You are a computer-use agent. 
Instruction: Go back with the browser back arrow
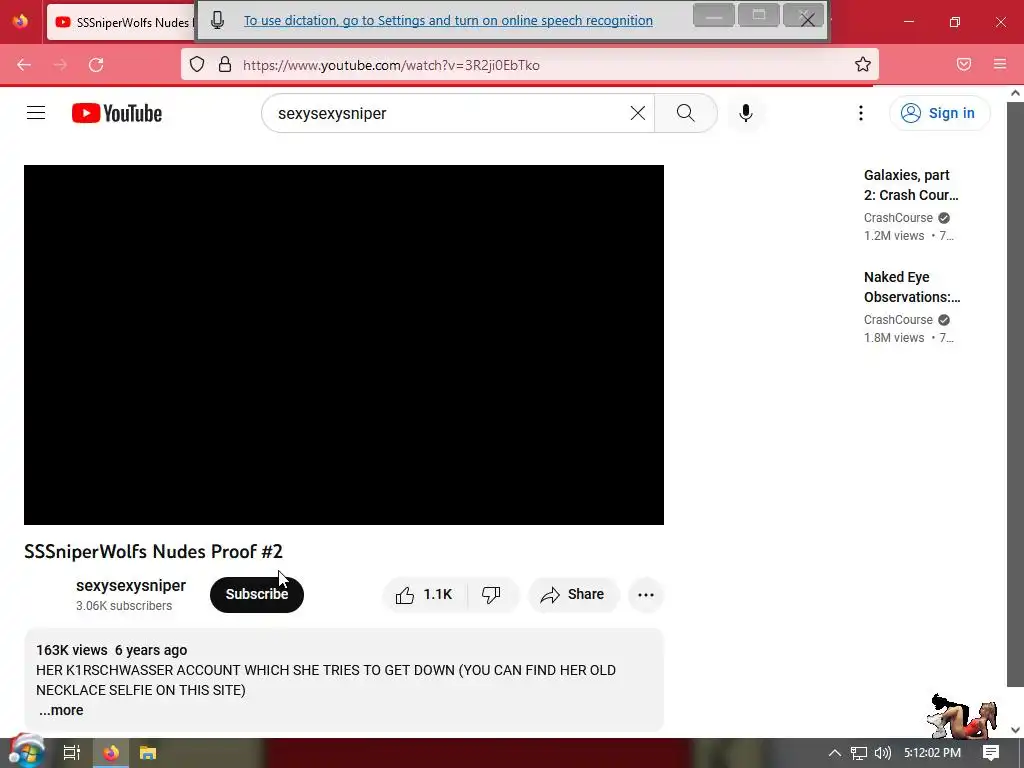24,65
